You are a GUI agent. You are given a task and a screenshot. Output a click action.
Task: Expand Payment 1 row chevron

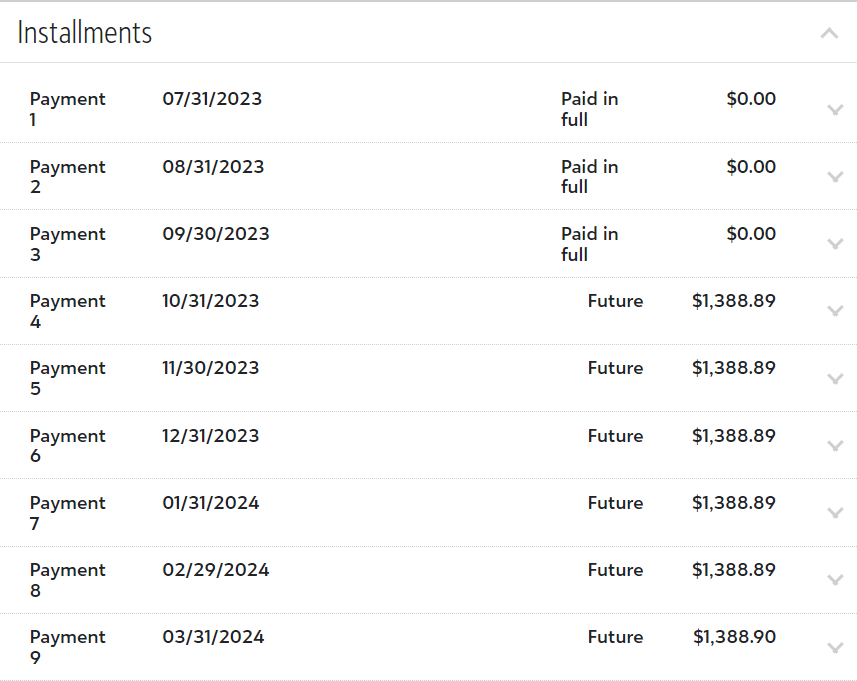pos(836,110)
